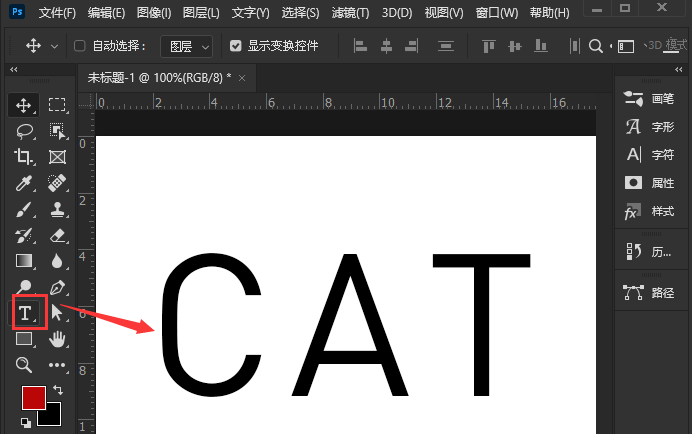The width and height of the screenshot is (692, 434).
Task: Open the 图层(L) menu
Action: pyautogui.click(x=201, y=12)
